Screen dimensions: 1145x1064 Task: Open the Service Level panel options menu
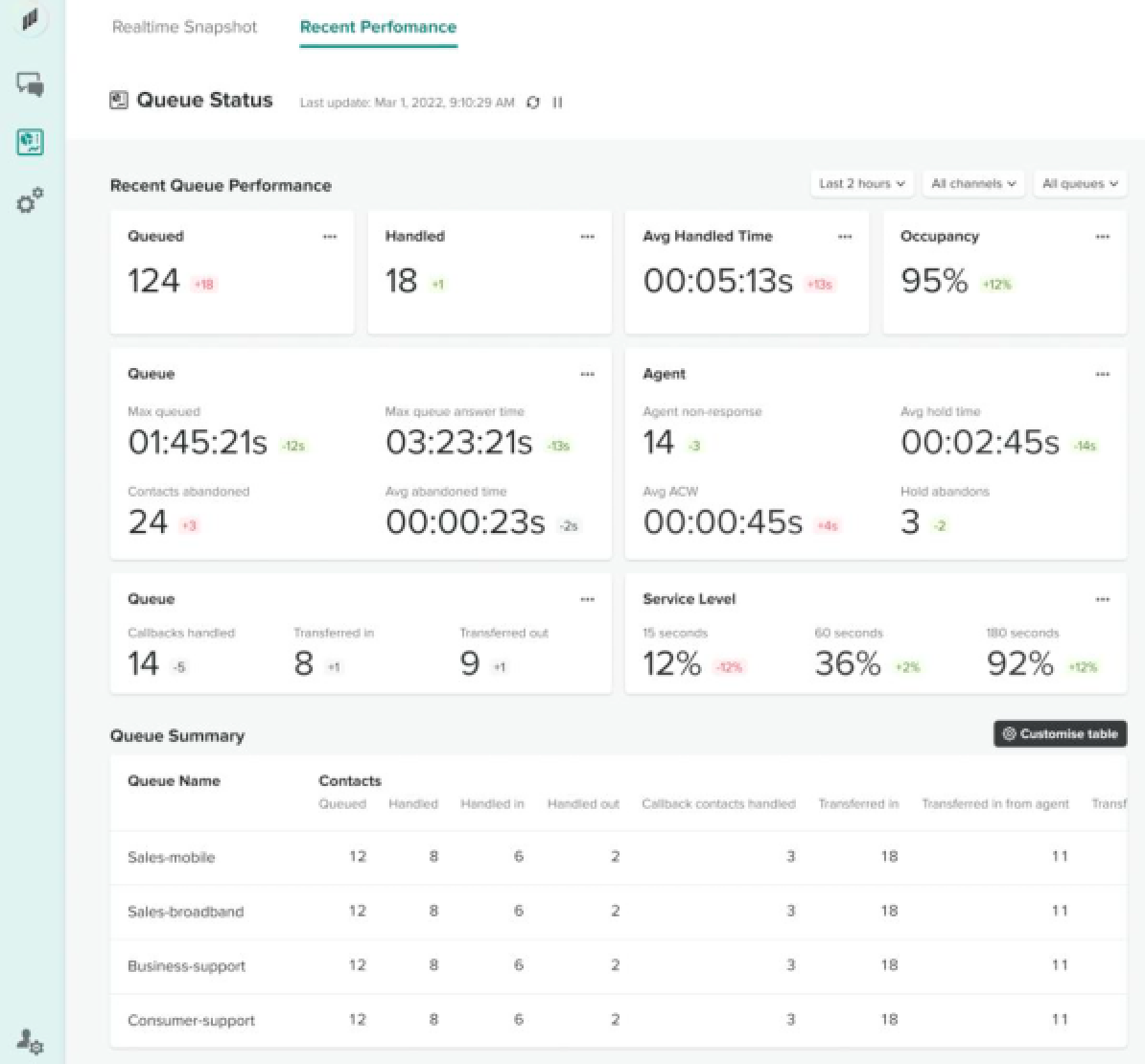(x=1102, y=600)
